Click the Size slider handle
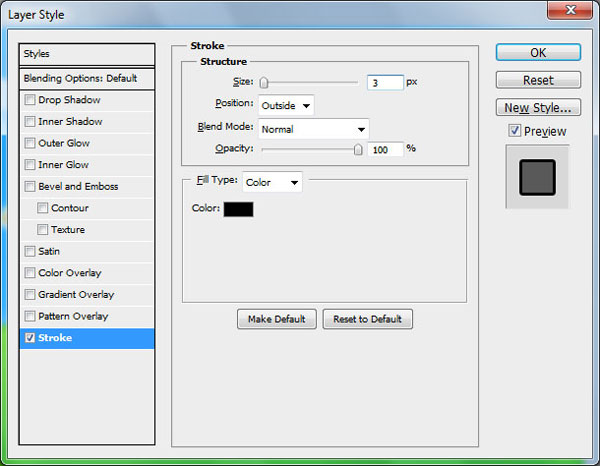 (x=264, y=83)
